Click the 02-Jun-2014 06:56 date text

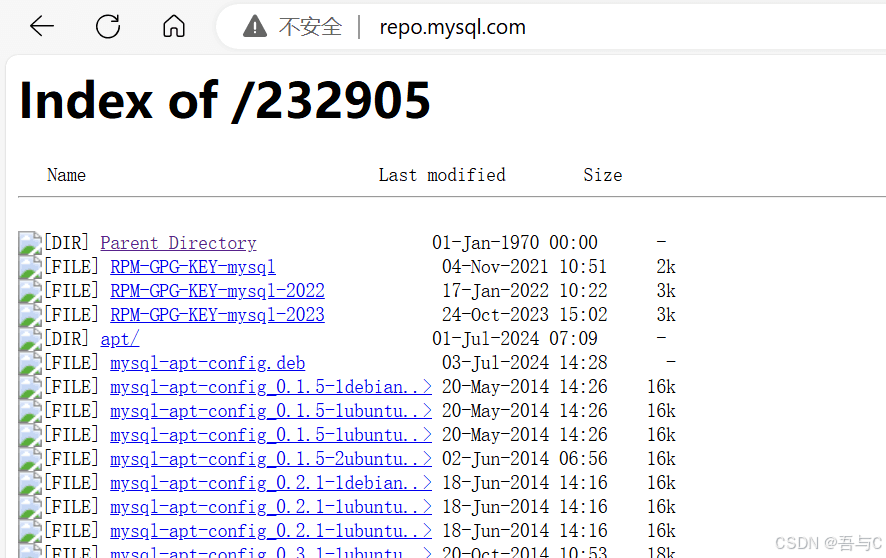tap(524, 459)
